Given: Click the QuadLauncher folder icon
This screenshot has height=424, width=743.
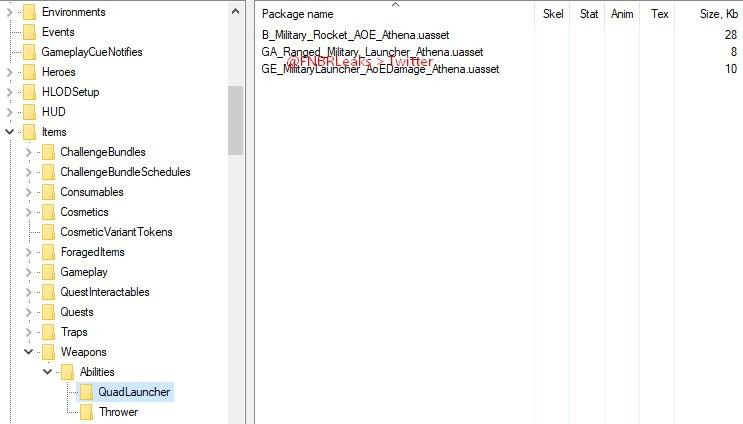Looking at the screenshot, I should click(86, 392).
